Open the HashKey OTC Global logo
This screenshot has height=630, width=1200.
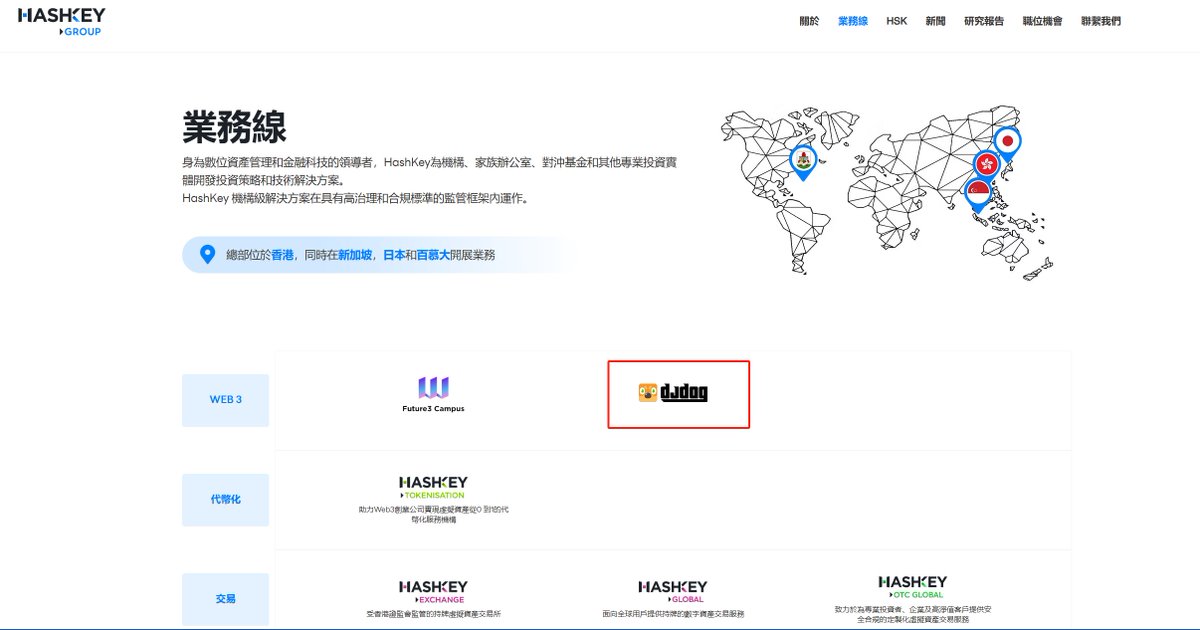tap(912, 586)
